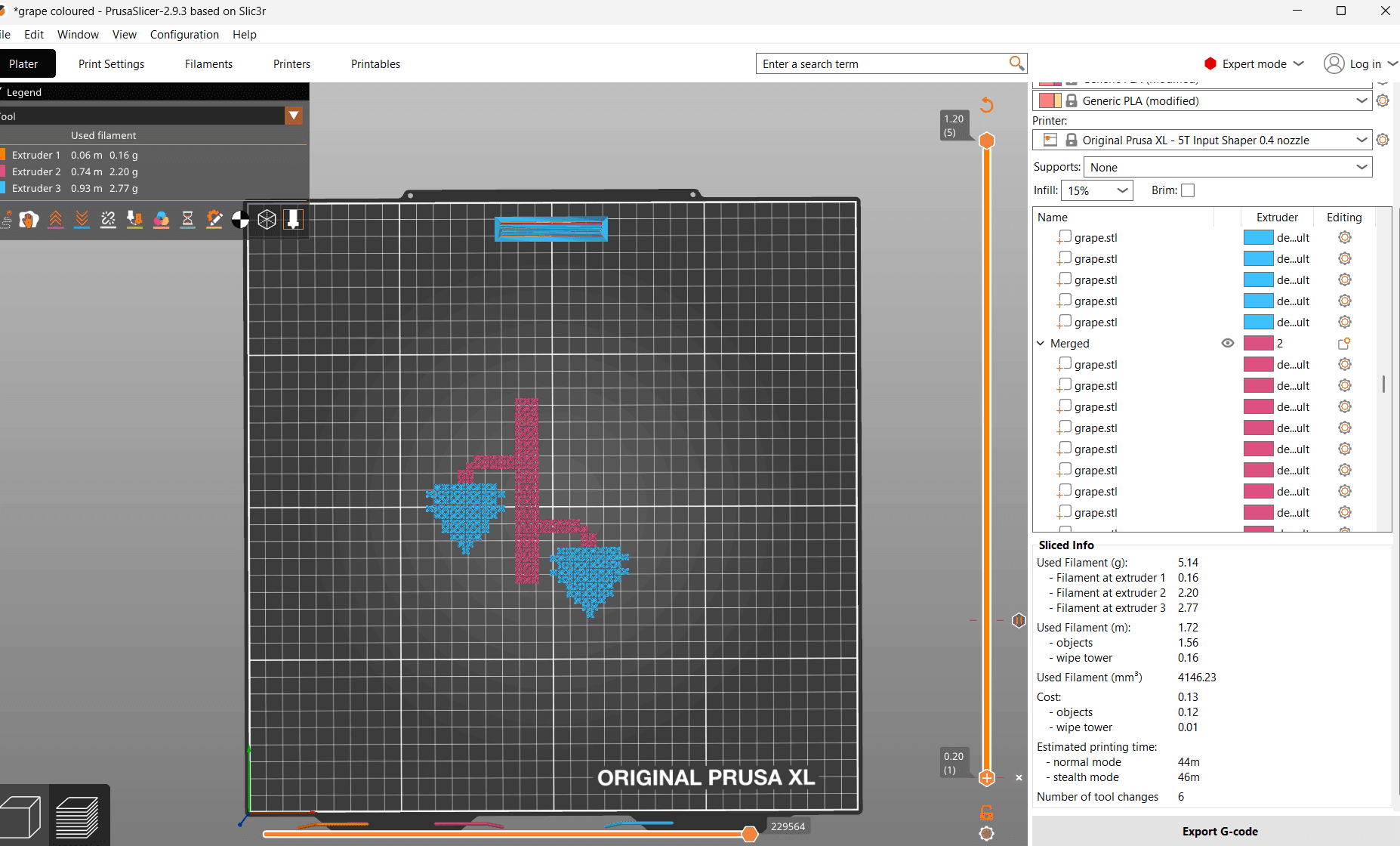Collapse the Merged object tree
Screen dimensions: 1400x846
[x=1041, y=343]
